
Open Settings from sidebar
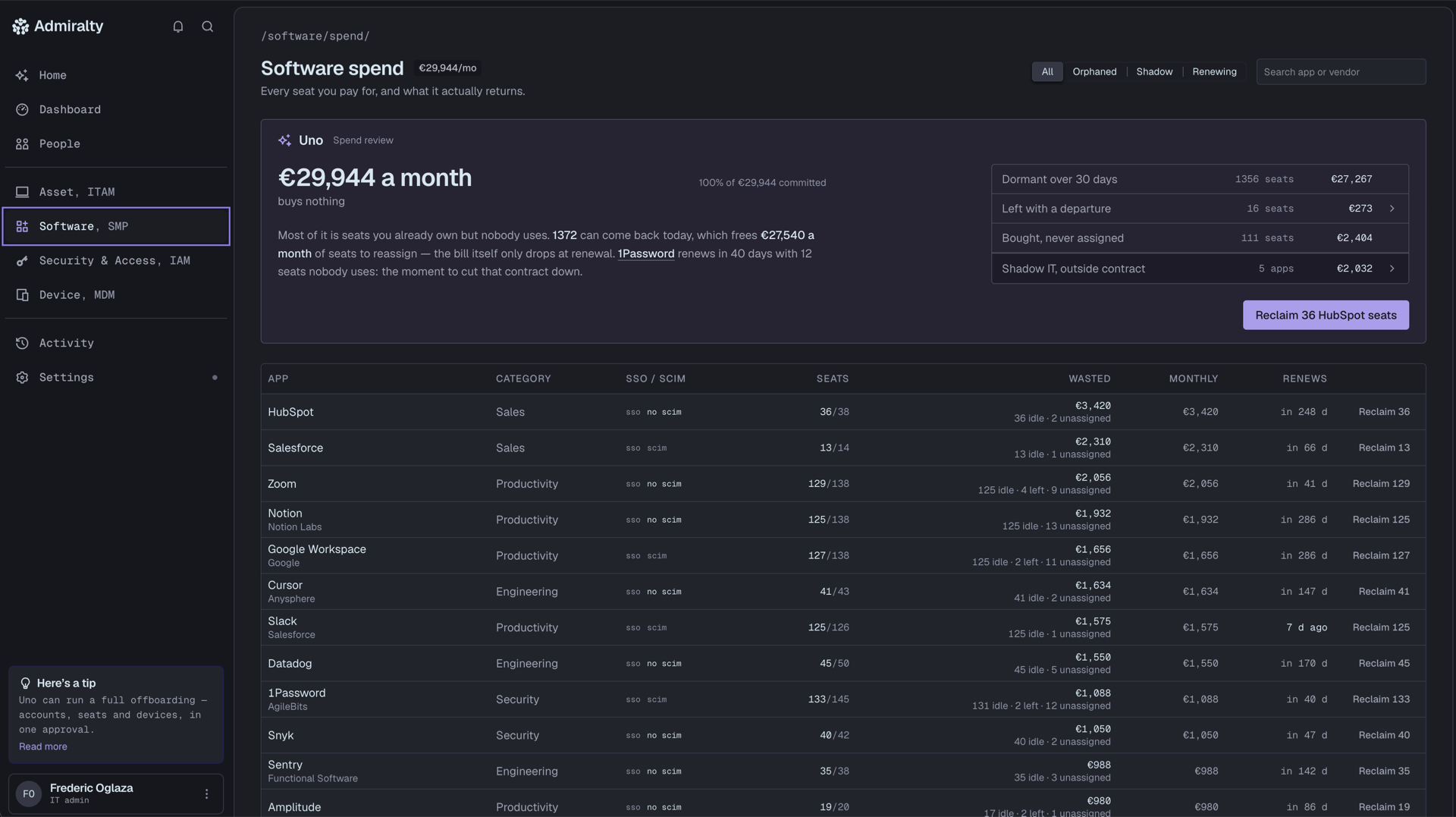coord(116,377)
